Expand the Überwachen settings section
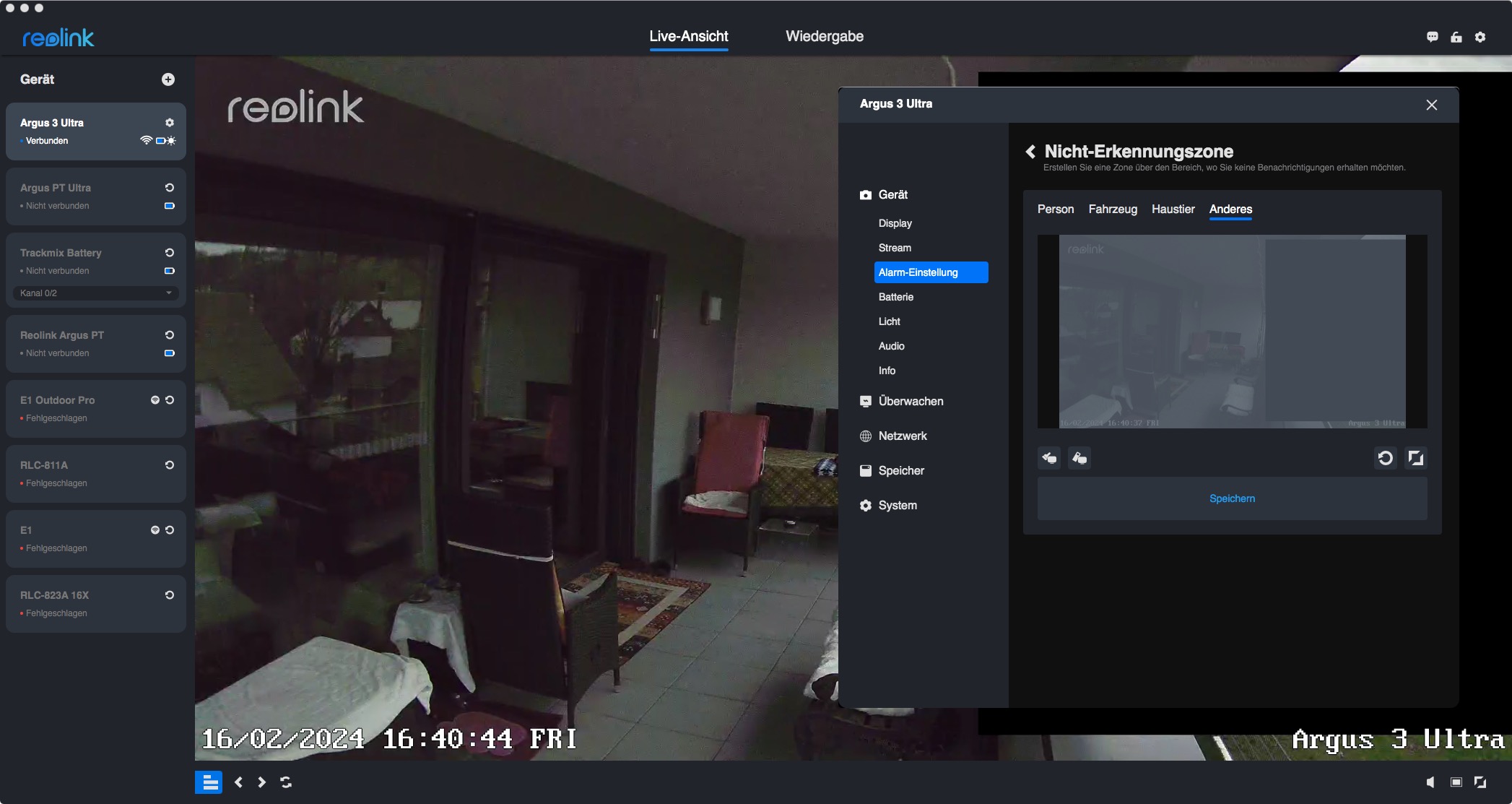Image resolution: width=1512 pixels, height=804 pixels. point(911,402)
